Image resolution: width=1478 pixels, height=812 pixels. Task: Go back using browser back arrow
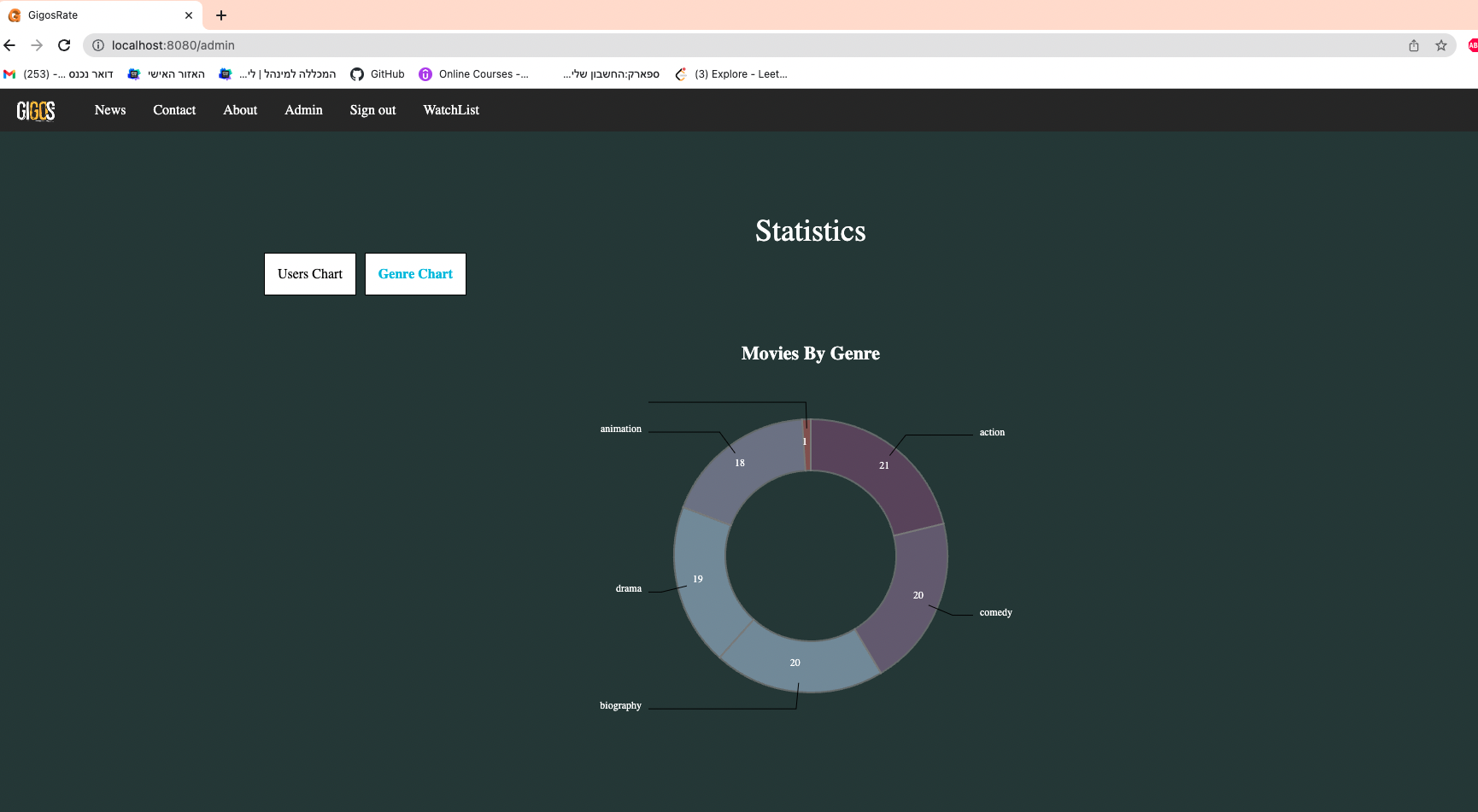coord(9,45)
